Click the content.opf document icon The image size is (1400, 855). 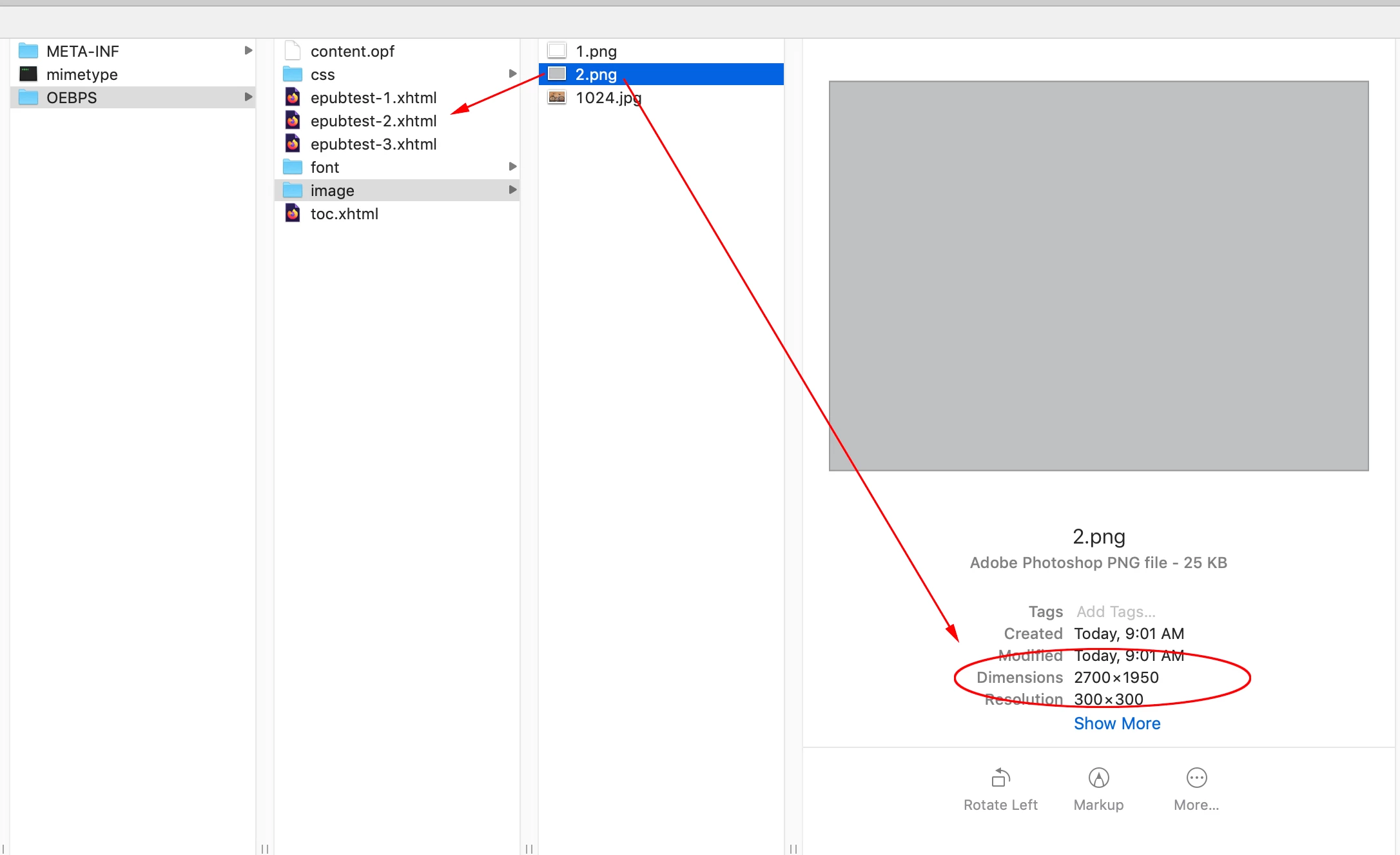(x=293, y=51)
